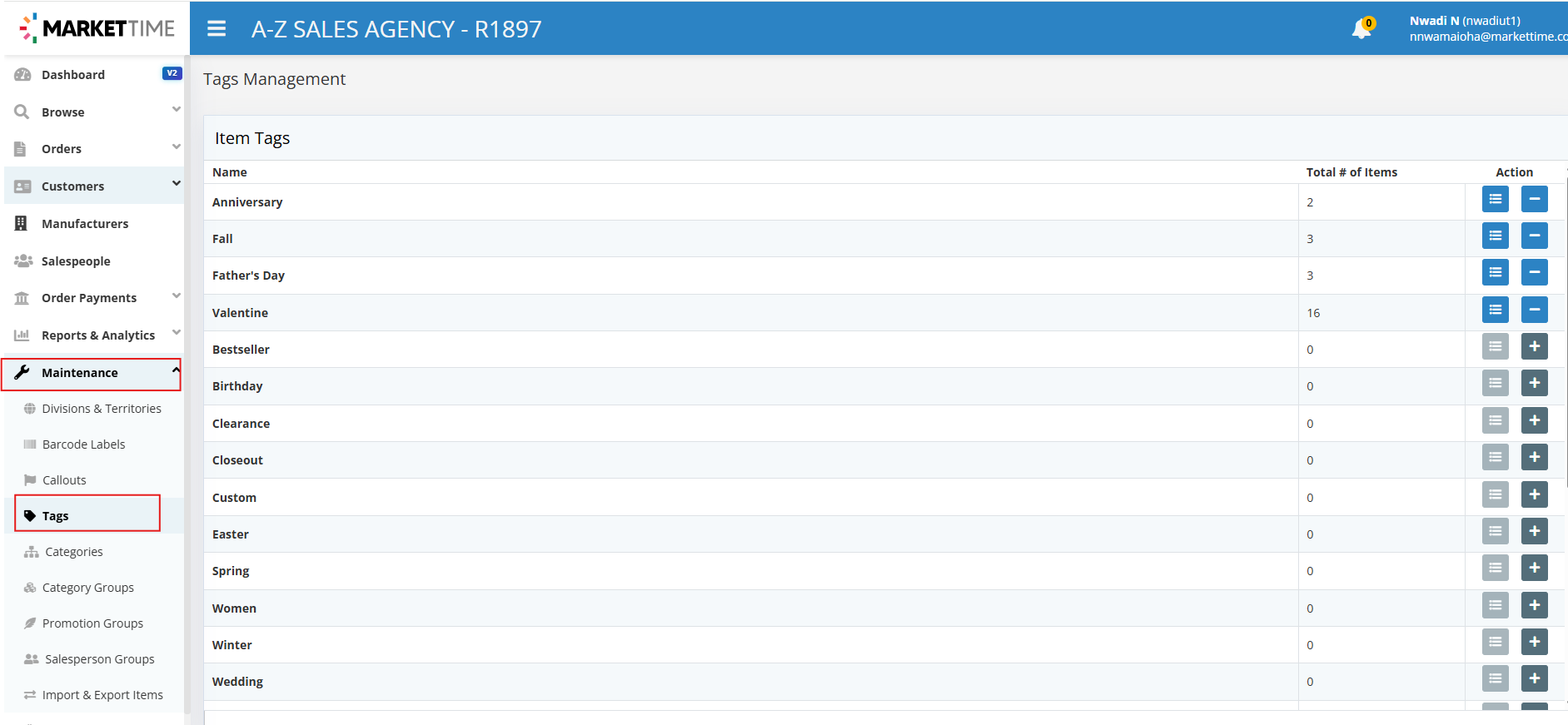Collapse the Maintenance menu chevron
The width and height of the screenshot is (1568, 725).
coord(176,370)
